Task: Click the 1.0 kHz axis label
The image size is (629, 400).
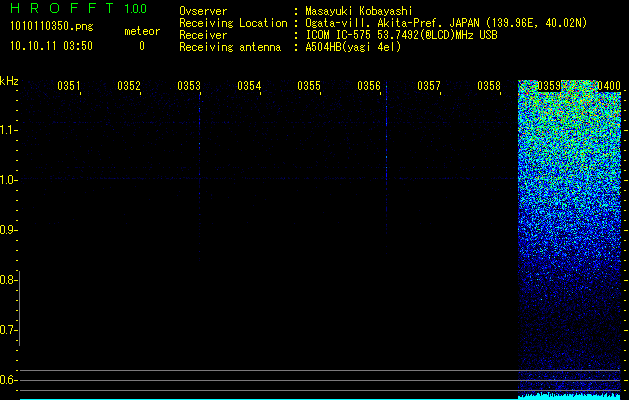Action: (8, 180)
